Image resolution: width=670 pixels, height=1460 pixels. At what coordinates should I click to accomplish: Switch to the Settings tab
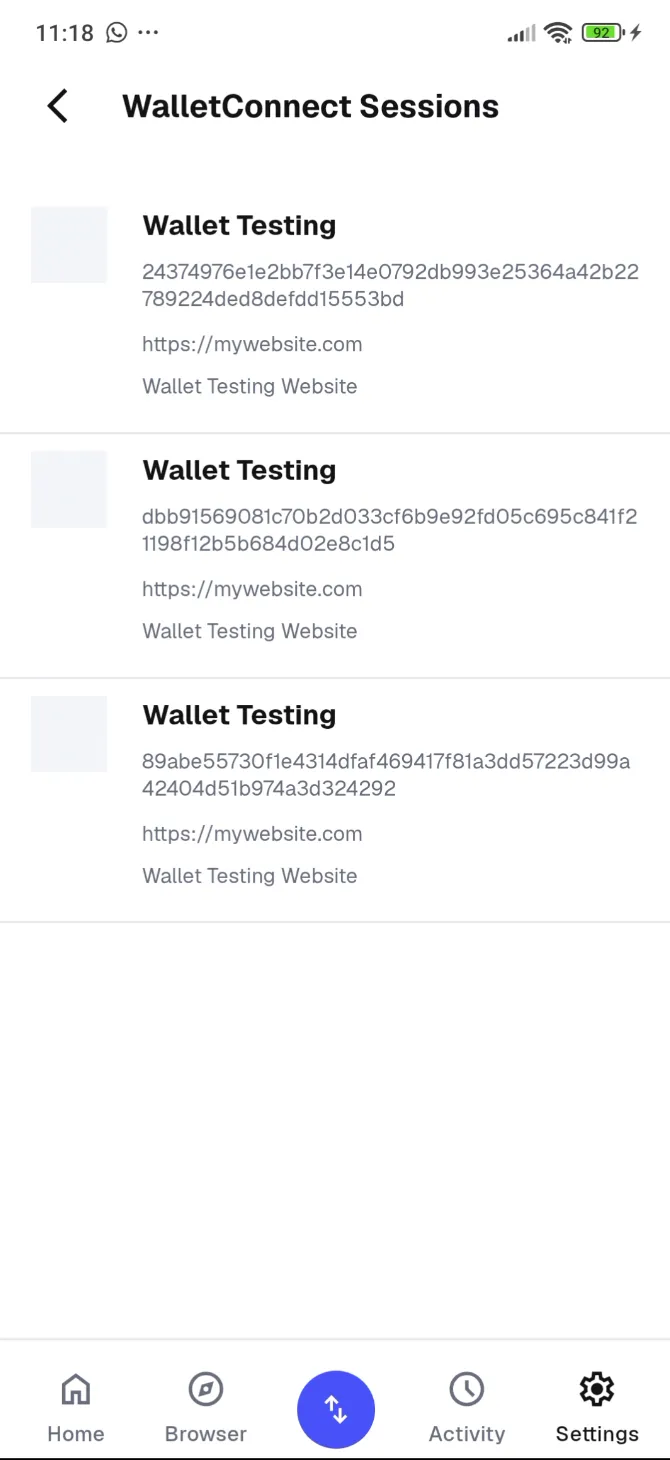coord(596,1405)
